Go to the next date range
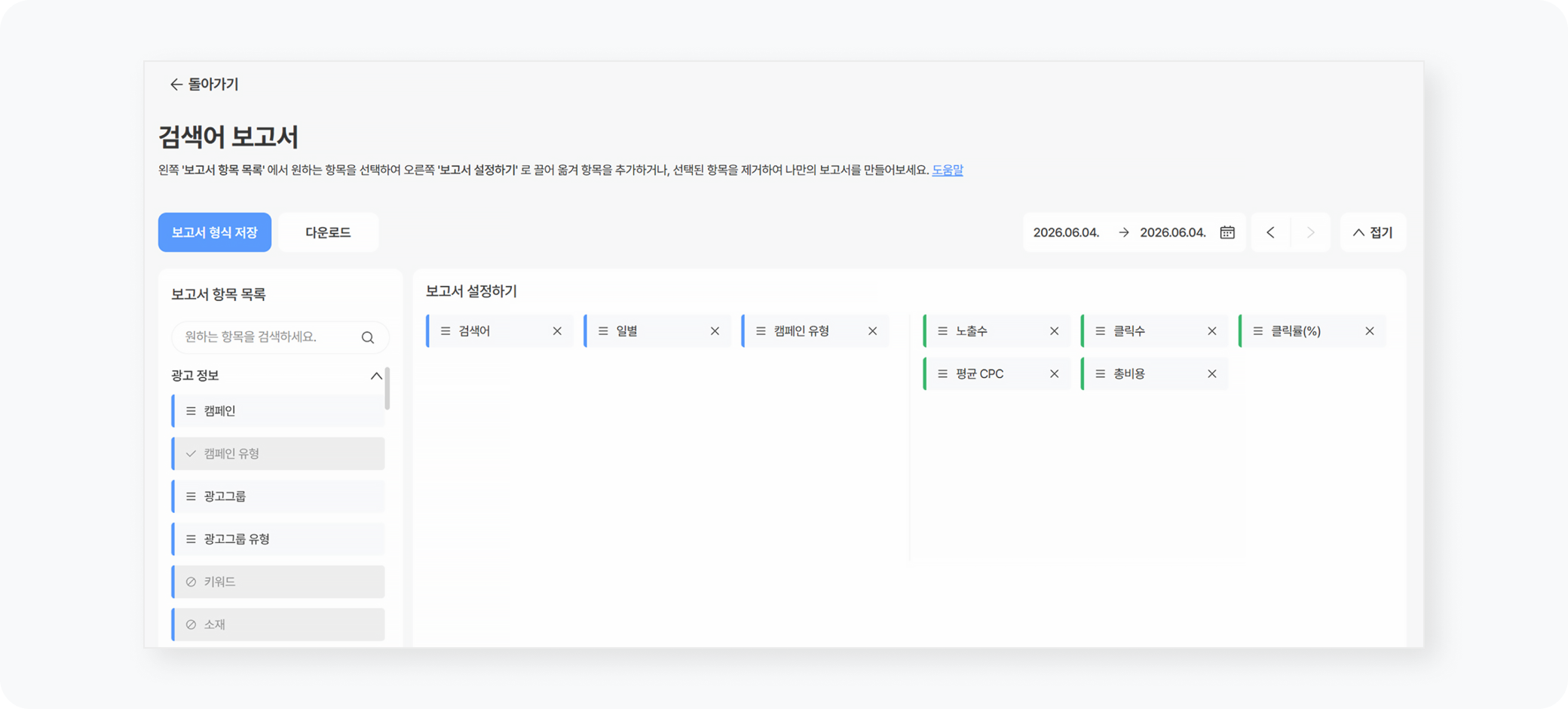Viewport: 1568px width, 709px height. click(x=1311, y=232)
